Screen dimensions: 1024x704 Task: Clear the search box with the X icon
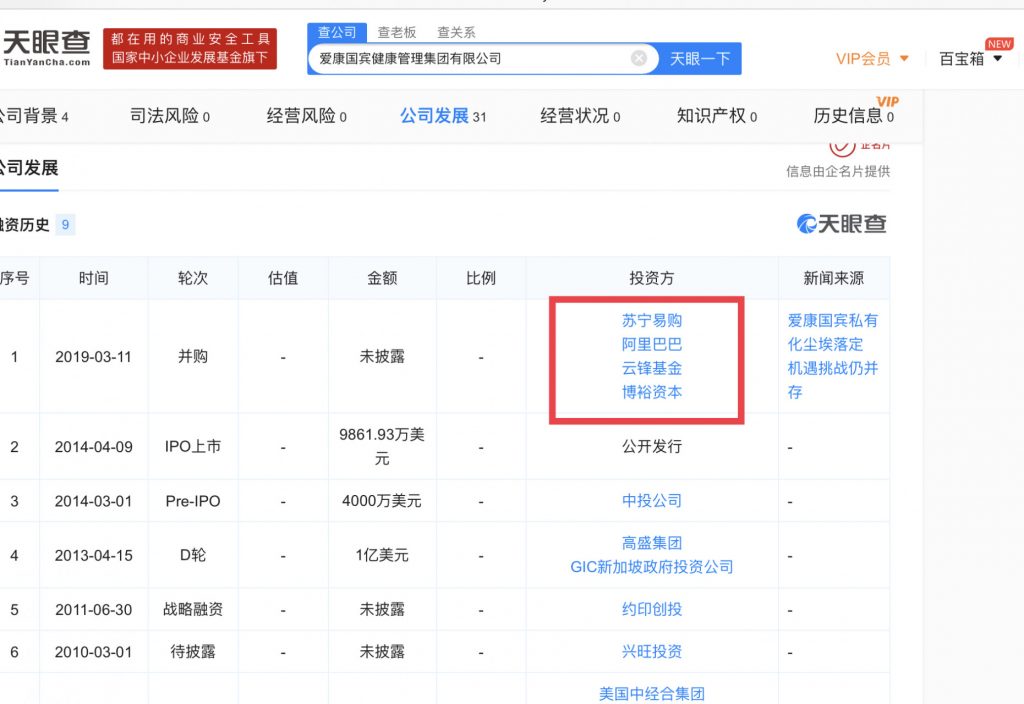[639, 59]
